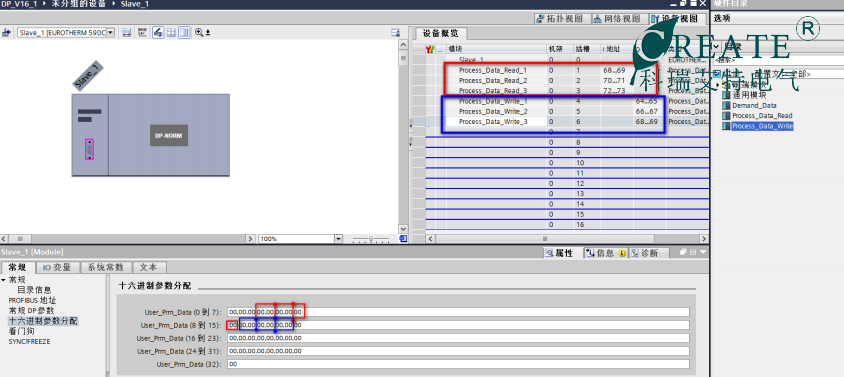Switch to network view tab (网络视图)

(617, 19)
